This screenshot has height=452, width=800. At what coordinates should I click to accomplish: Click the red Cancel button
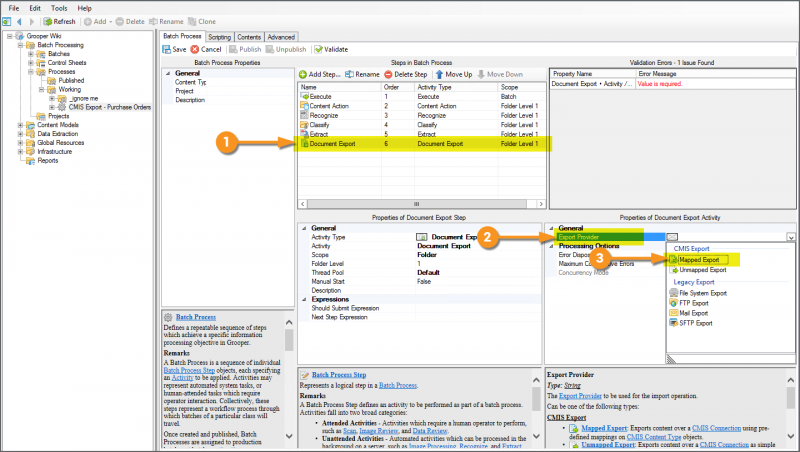[x=206, y=49]
